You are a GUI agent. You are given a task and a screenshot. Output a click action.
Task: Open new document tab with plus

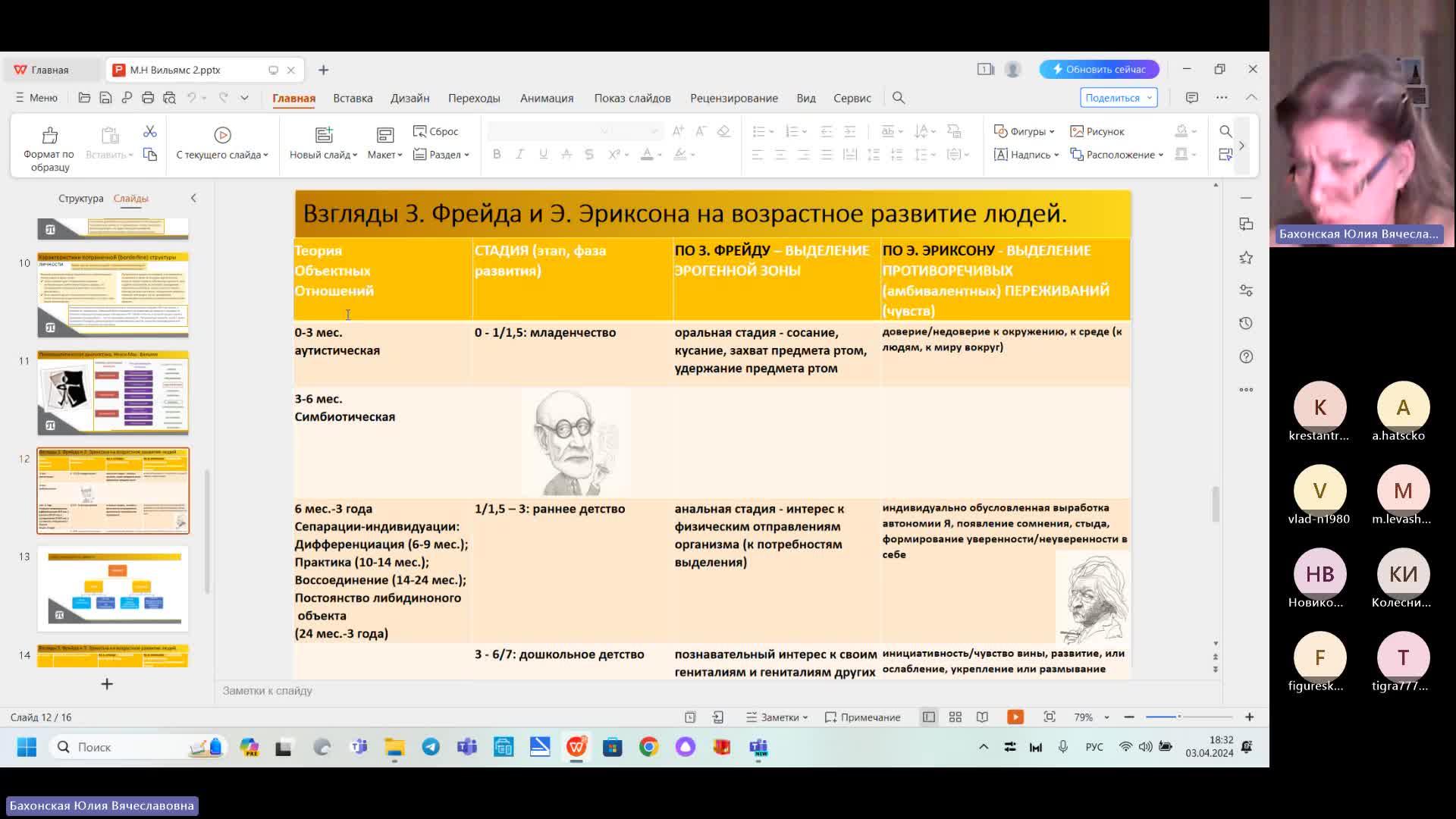[324, 70]
